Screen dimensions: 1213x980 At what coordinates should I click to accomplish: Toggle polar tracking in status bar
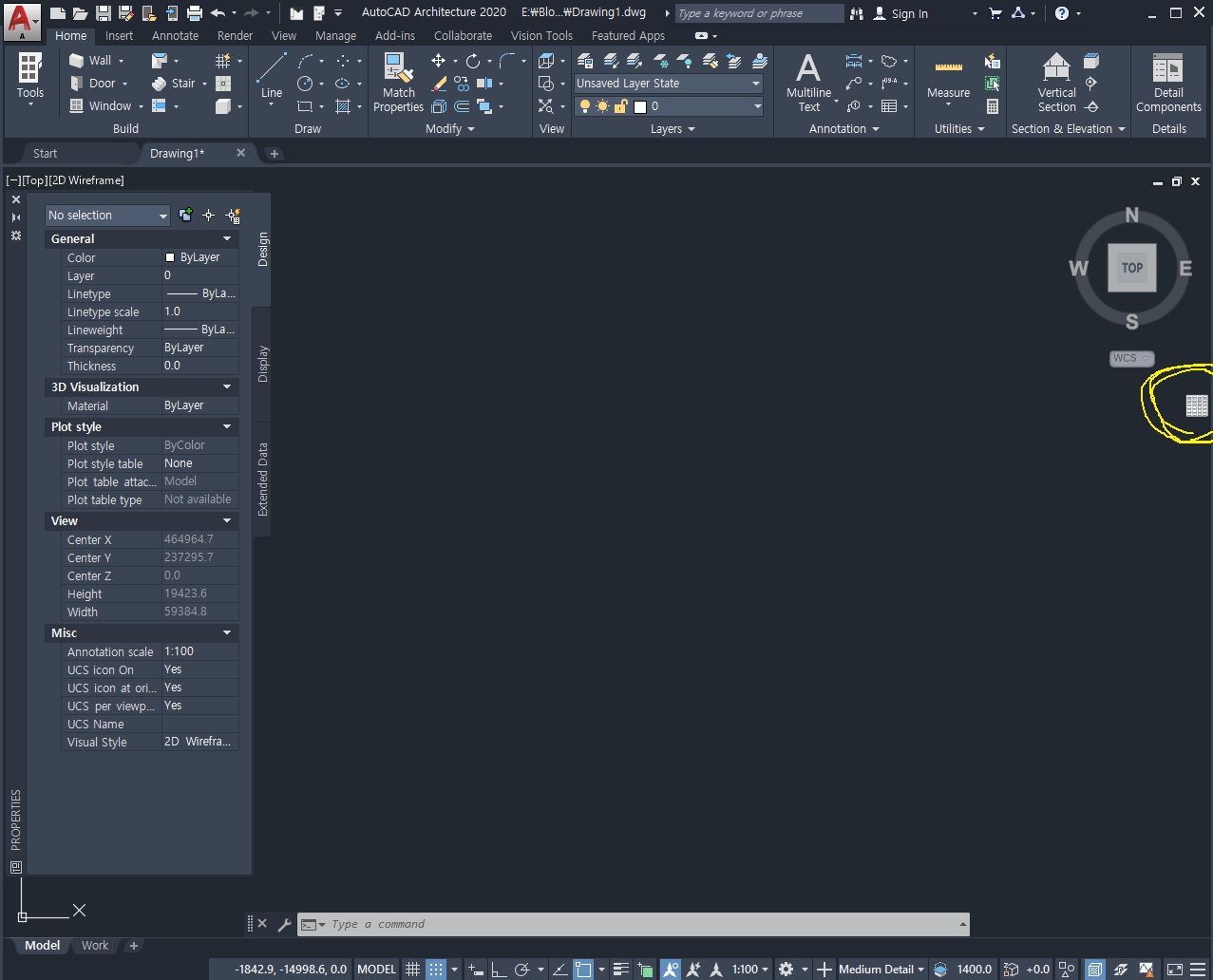521,970
